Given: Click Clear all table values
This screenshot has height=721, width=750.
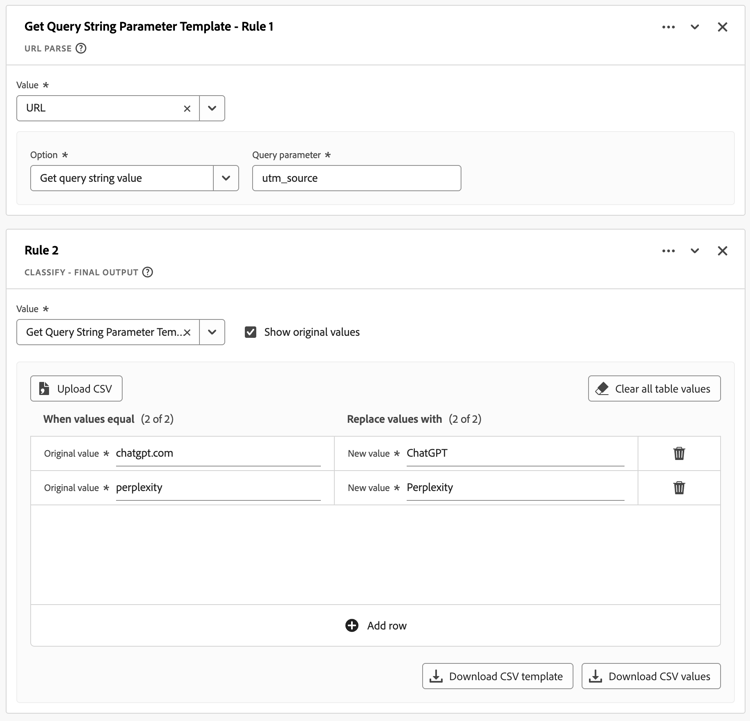Looking at the screenshot, I should pos(654,389).
